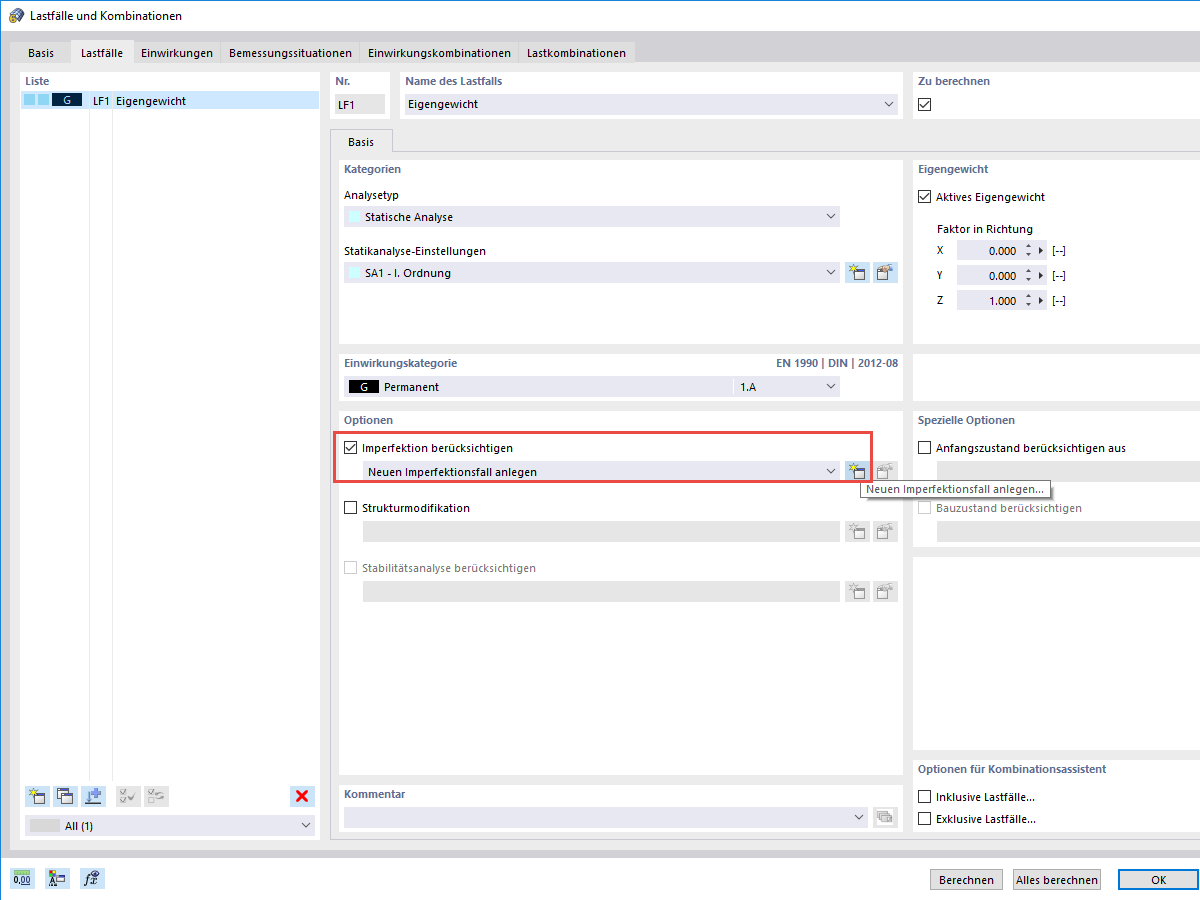This screenshot has height=900, width=1200.
Task: Click the new structure modification icon
Action: click(856, 531)
